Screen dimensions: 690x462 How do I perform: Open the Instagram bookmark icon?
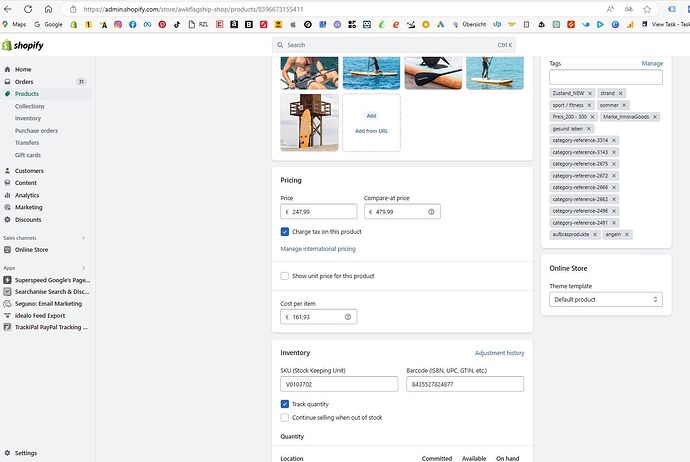pyautogui.click(x=118, y=25)
